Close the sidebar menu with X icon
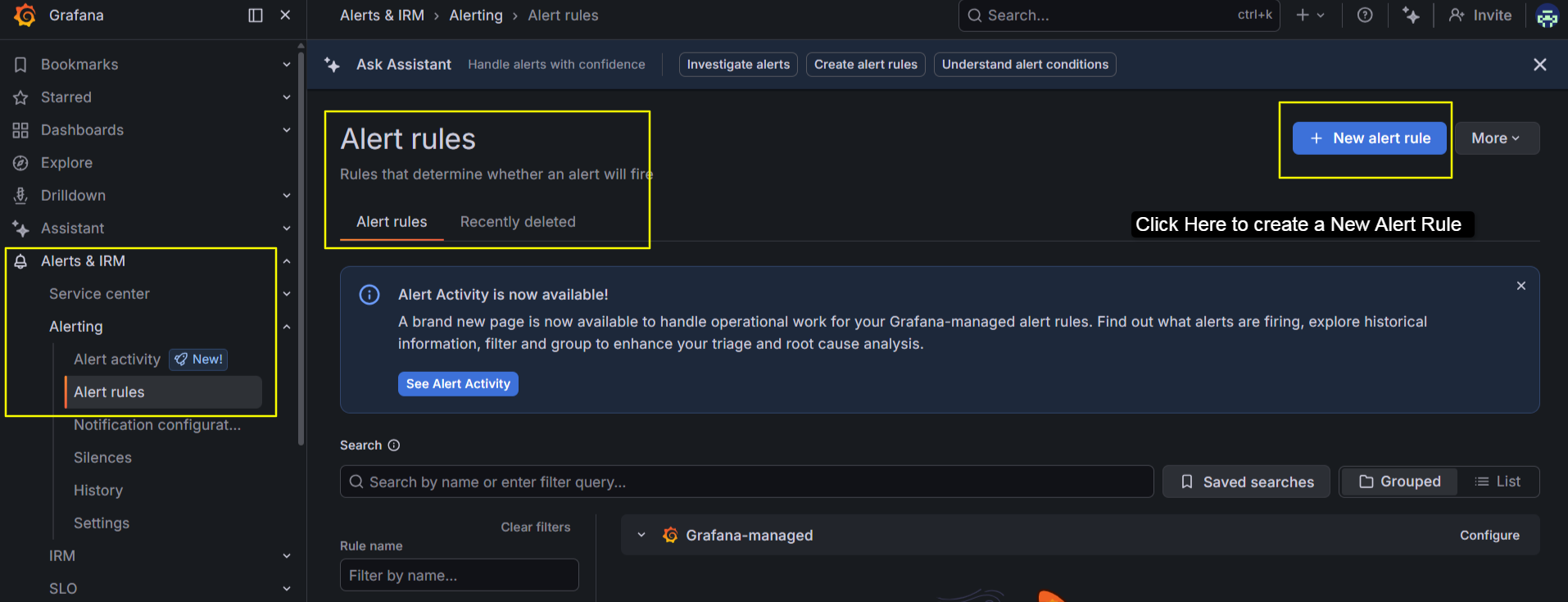 (x=285, y=15)
